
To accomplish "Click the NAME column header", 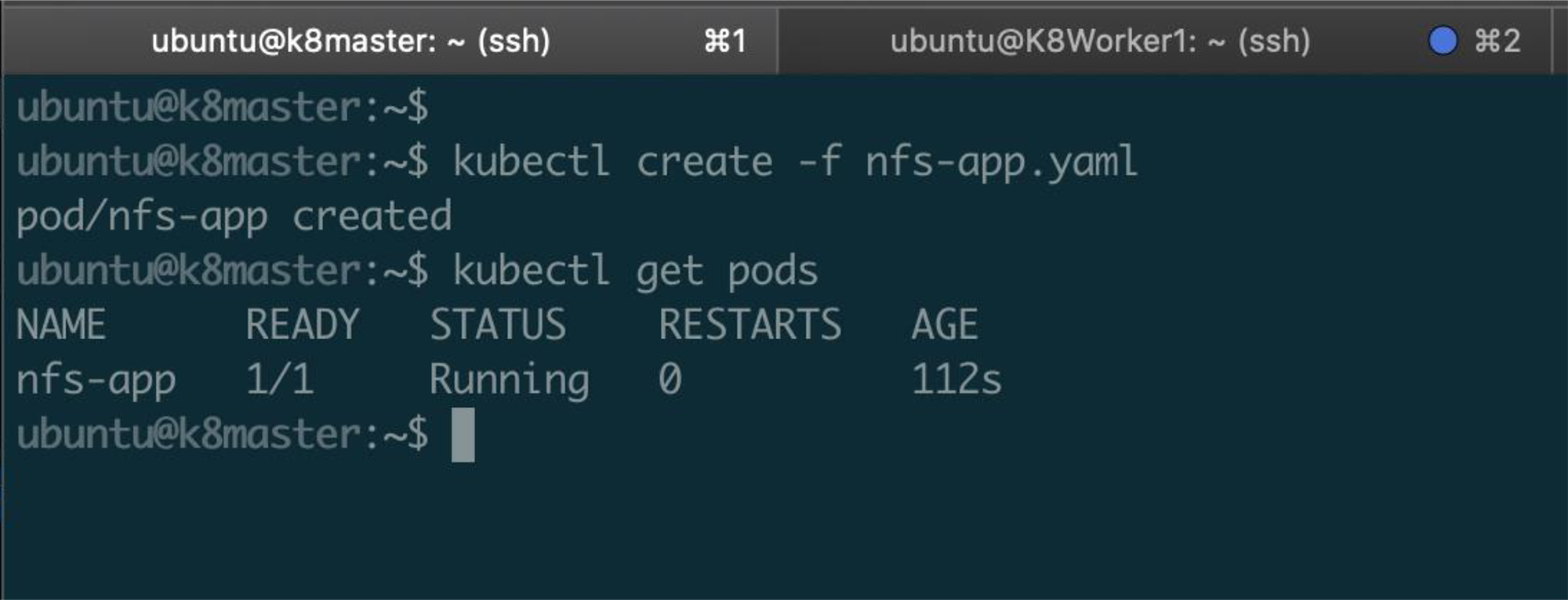I will 61,325.
